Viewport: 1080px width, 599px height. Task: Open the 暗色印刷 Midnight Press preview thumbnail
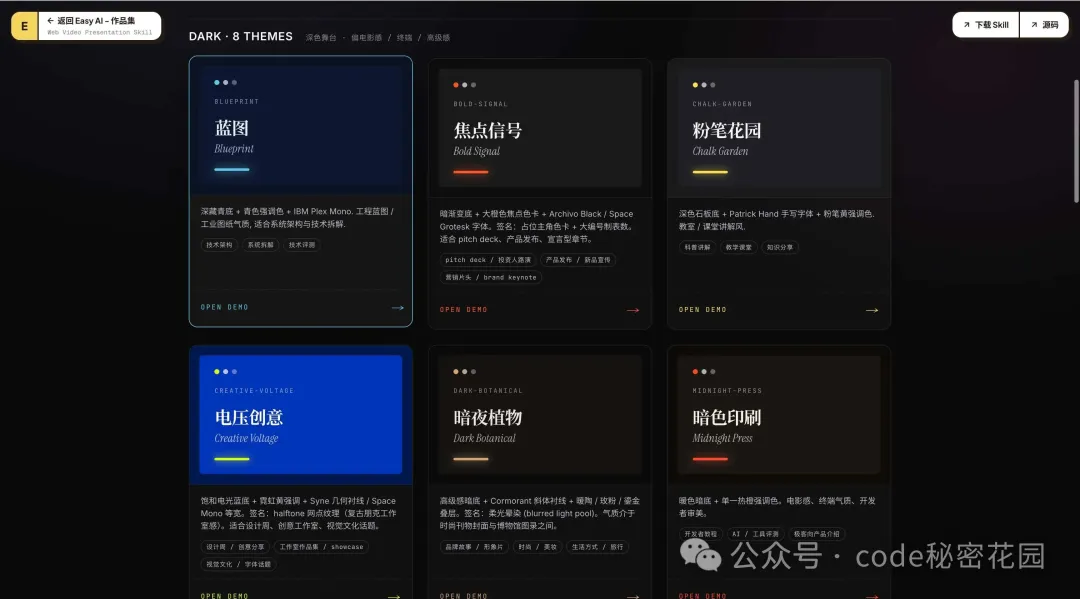(779, 414)
